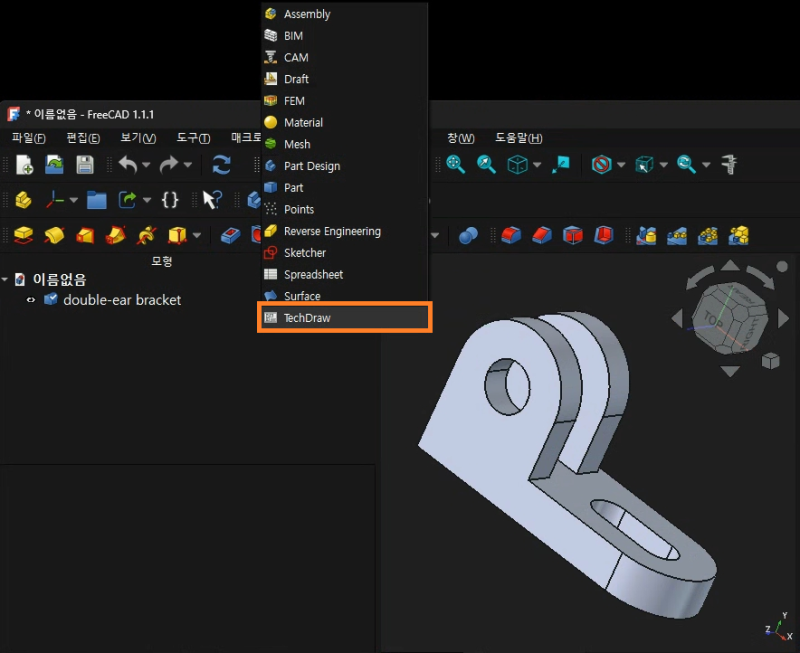
Task: Click the Pocket tool icon
Action: [x=231, y=235]
